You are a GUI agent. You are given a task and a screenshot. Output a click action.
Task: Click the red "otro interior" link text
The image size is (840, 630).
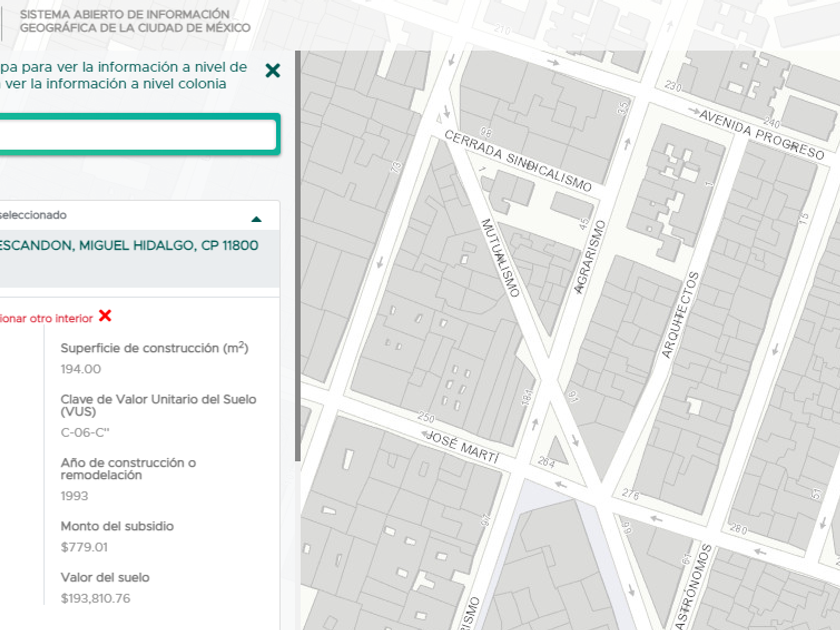click(47, 318)
